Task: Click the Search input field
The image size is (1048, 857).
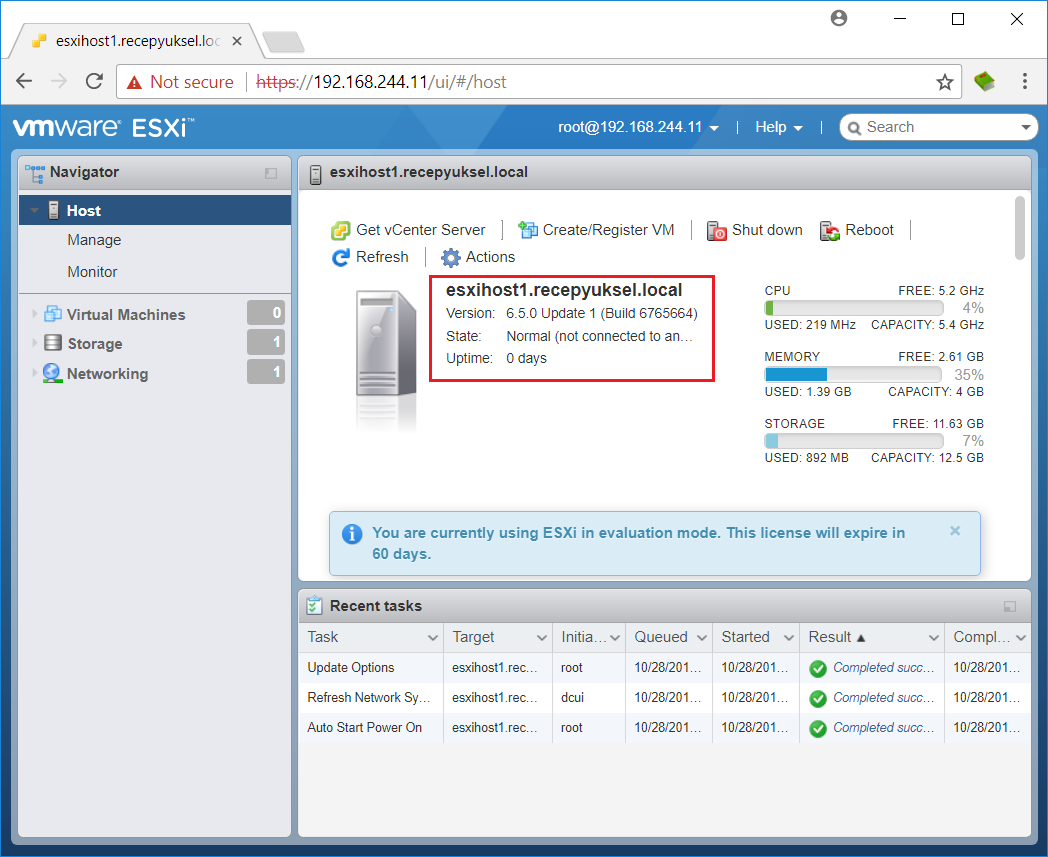Action: 938,127
